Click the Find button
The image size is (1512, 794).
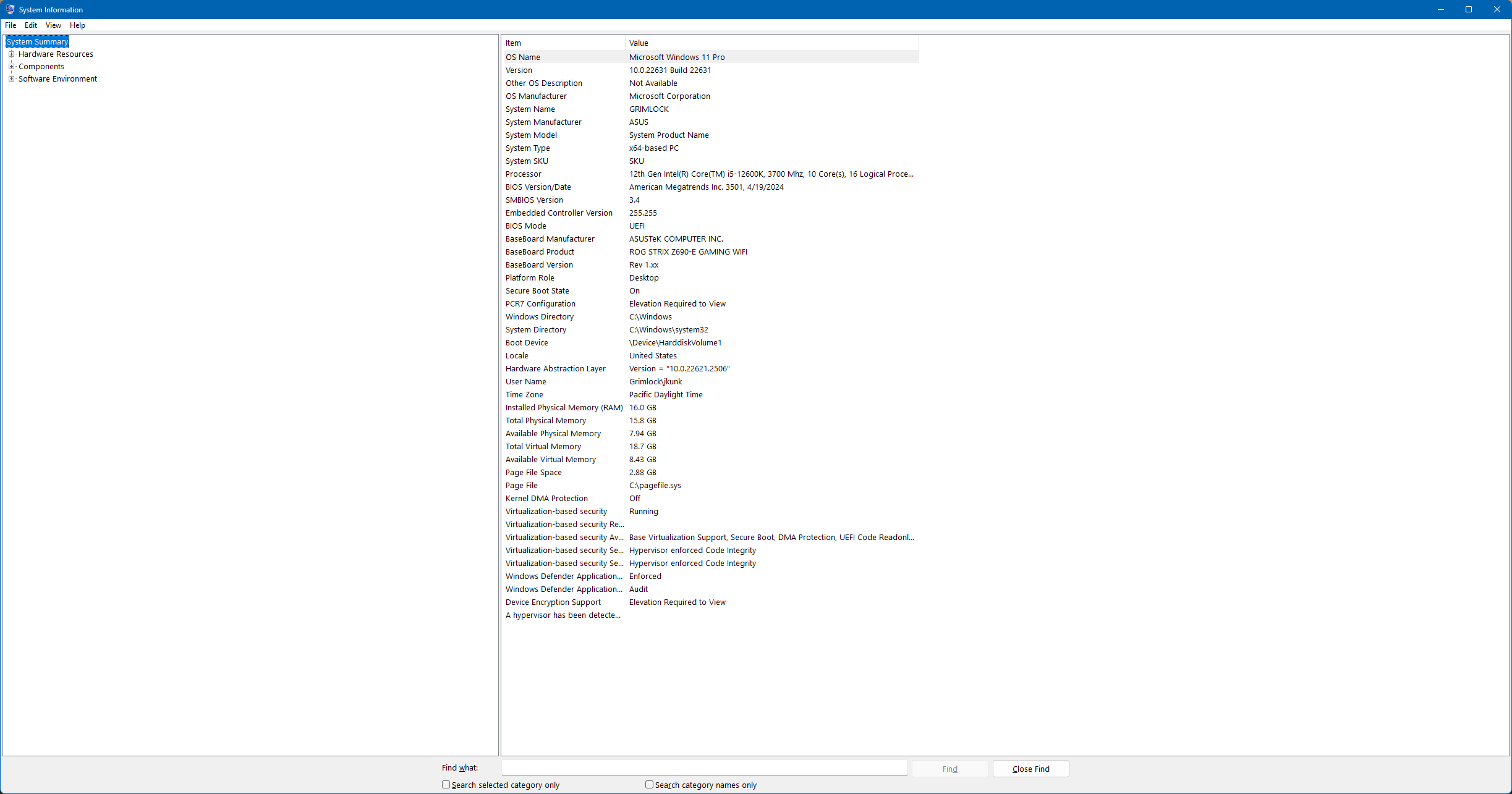949,769
